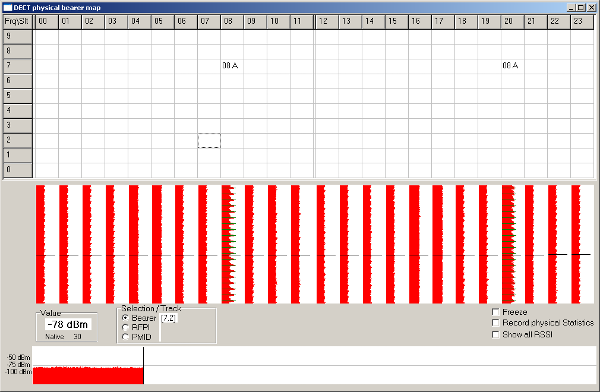Viewport: 600px width, 392px height.
Task: Click frequency row header 3
Action: pos(18,126)
